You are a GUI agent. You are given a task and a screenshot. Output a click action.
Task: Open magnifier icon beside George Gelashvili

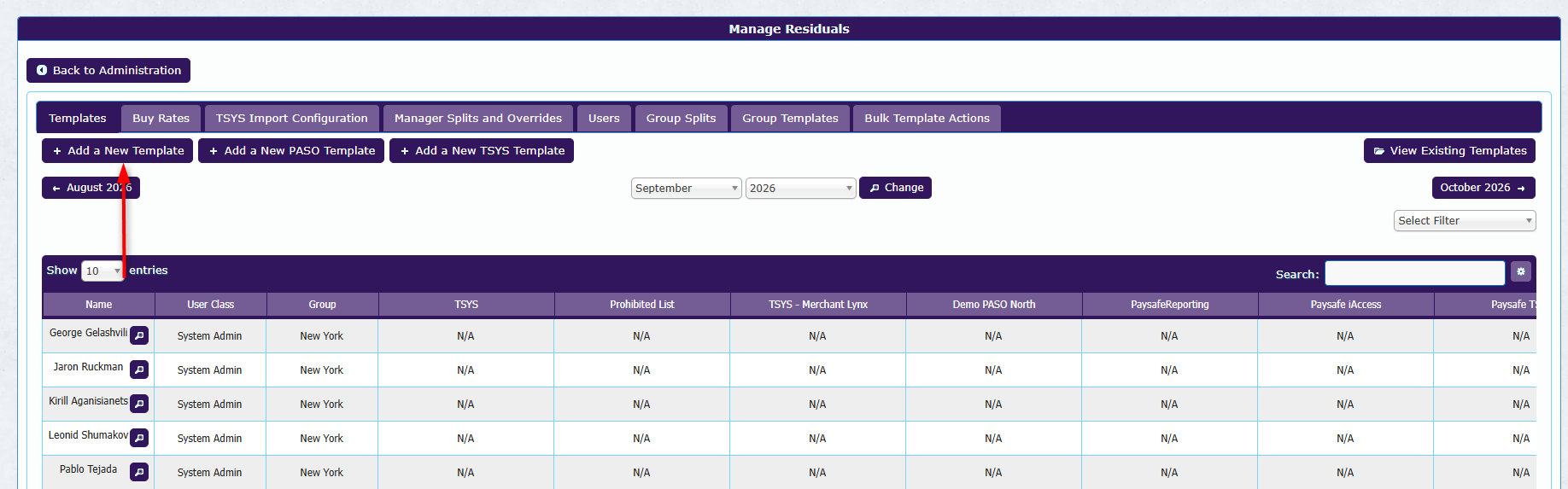[139, 335]
